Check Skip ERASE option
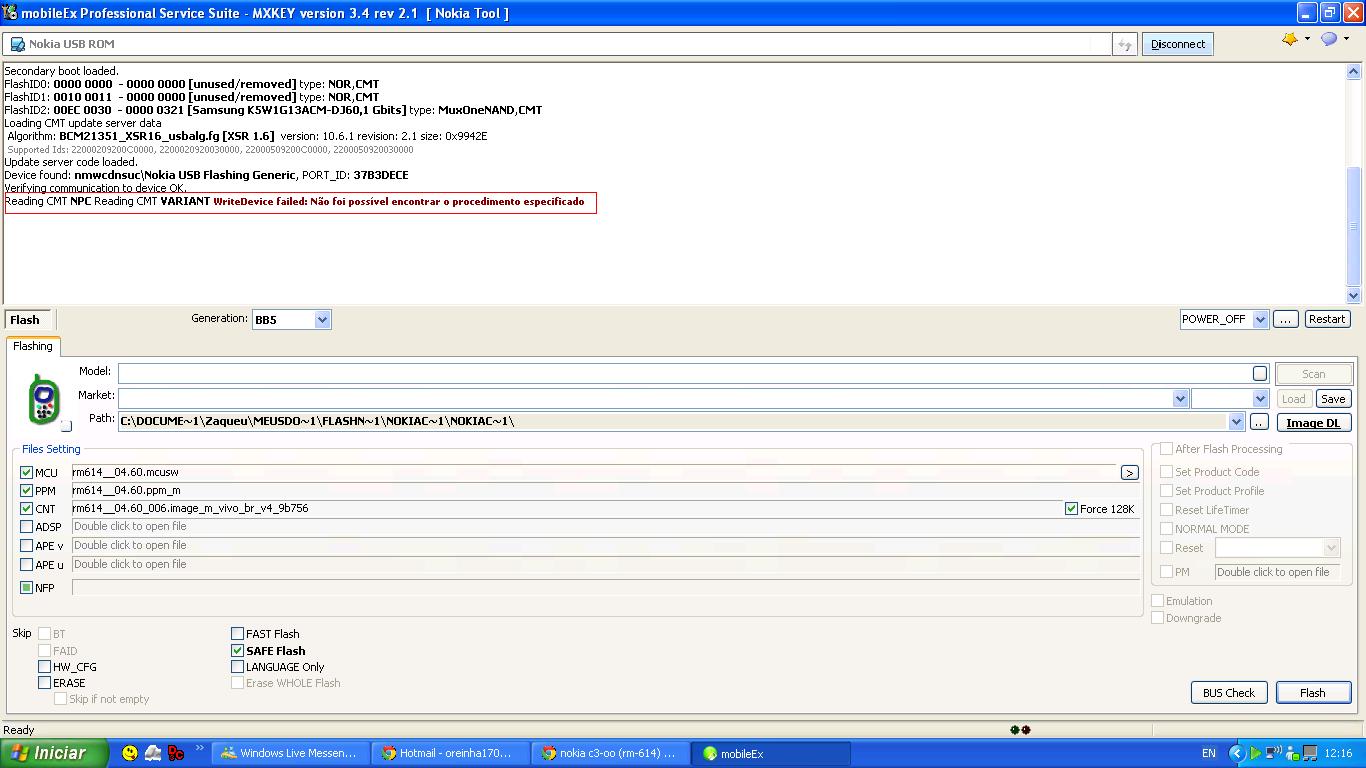Image resolution: width=1366 pixels, height=768 pixels. point(45,683)
